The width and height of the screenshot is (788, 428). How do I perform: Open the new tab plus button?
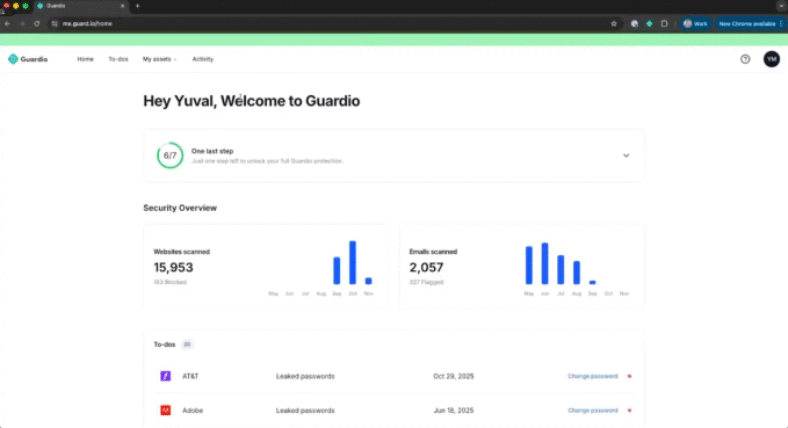(x=137, y=6)
